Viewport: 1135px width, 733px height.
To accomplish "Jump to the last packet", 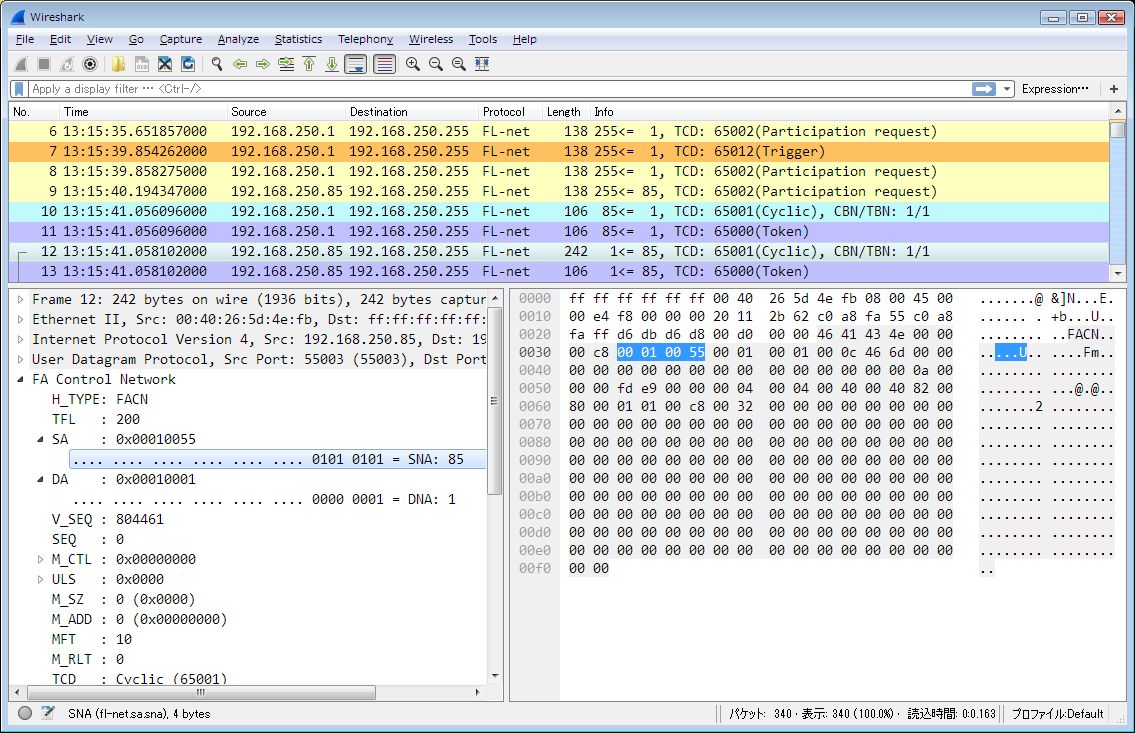I will pyautogui.click(x=332, y=64).
